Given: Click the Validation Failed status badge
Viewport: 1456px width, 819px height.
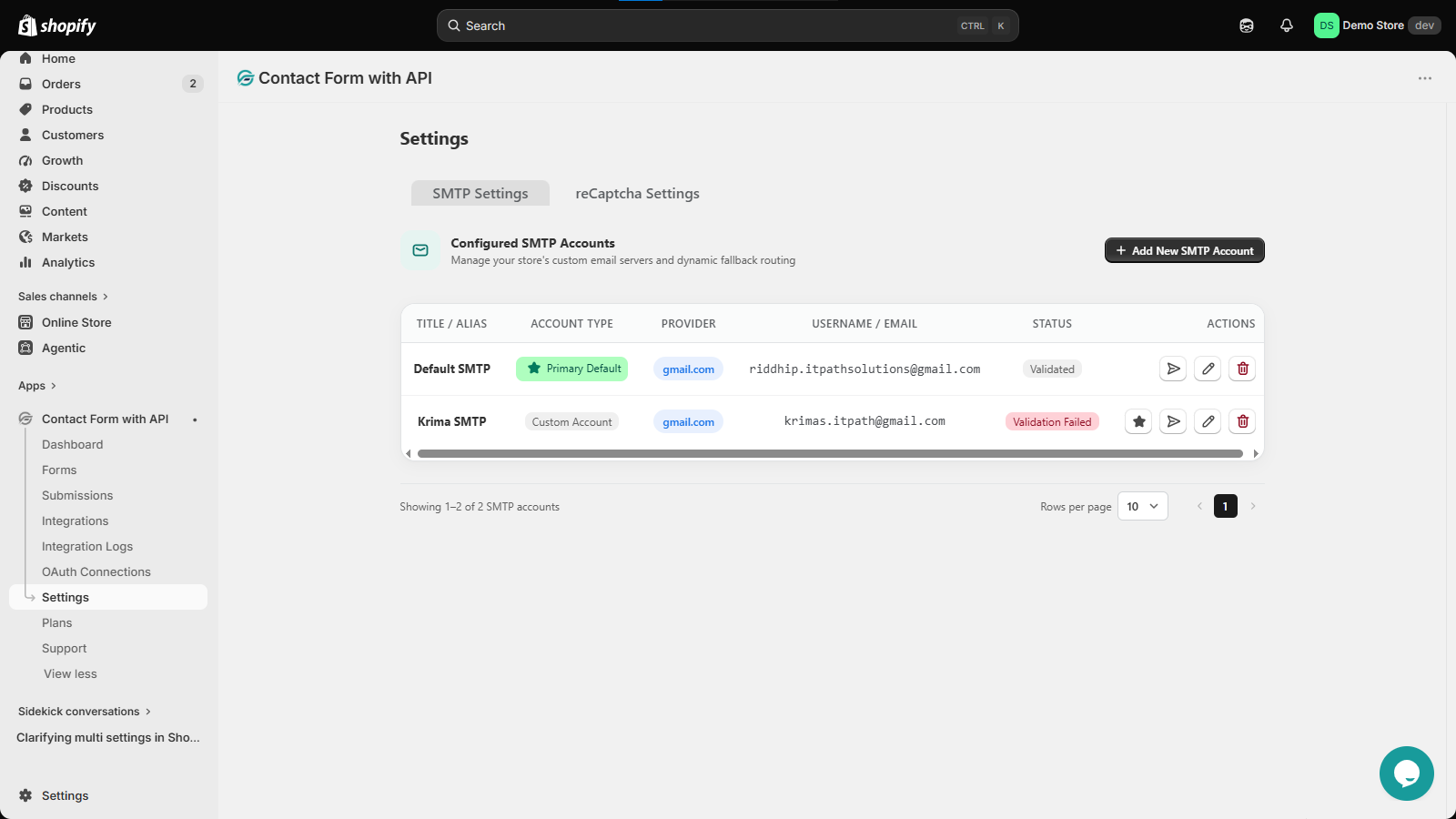Looking at the screenshot, I should [1052, 421].
